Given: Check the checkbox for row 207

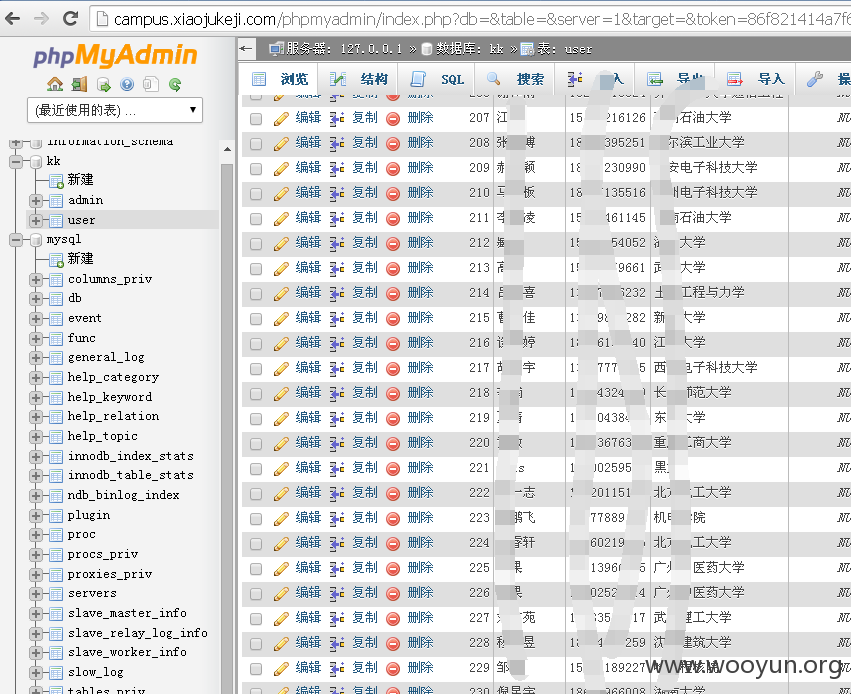Looking at the screenshot, I should (x=256, y=118).
